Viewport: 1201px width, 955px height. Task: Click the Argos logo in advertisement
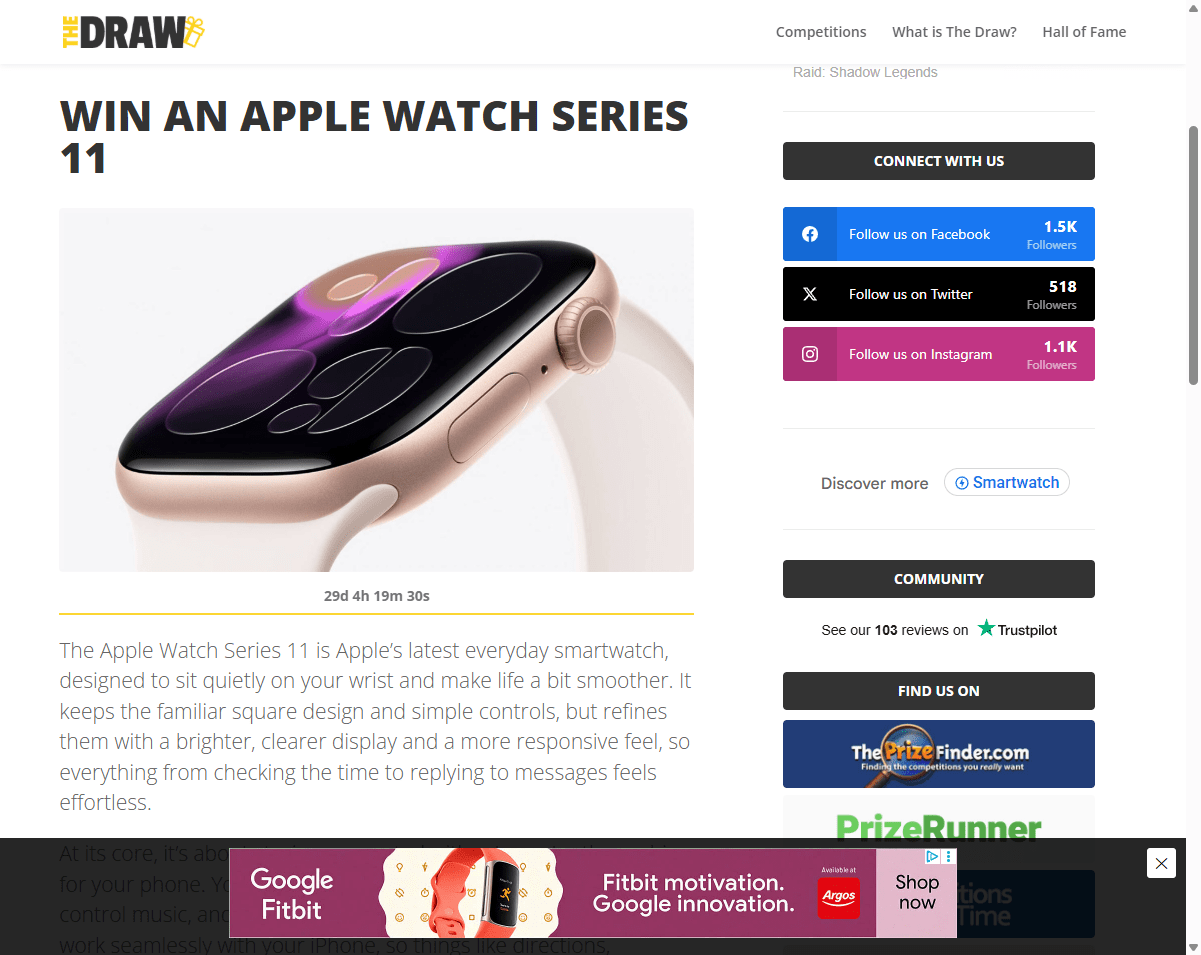[838, 897]
